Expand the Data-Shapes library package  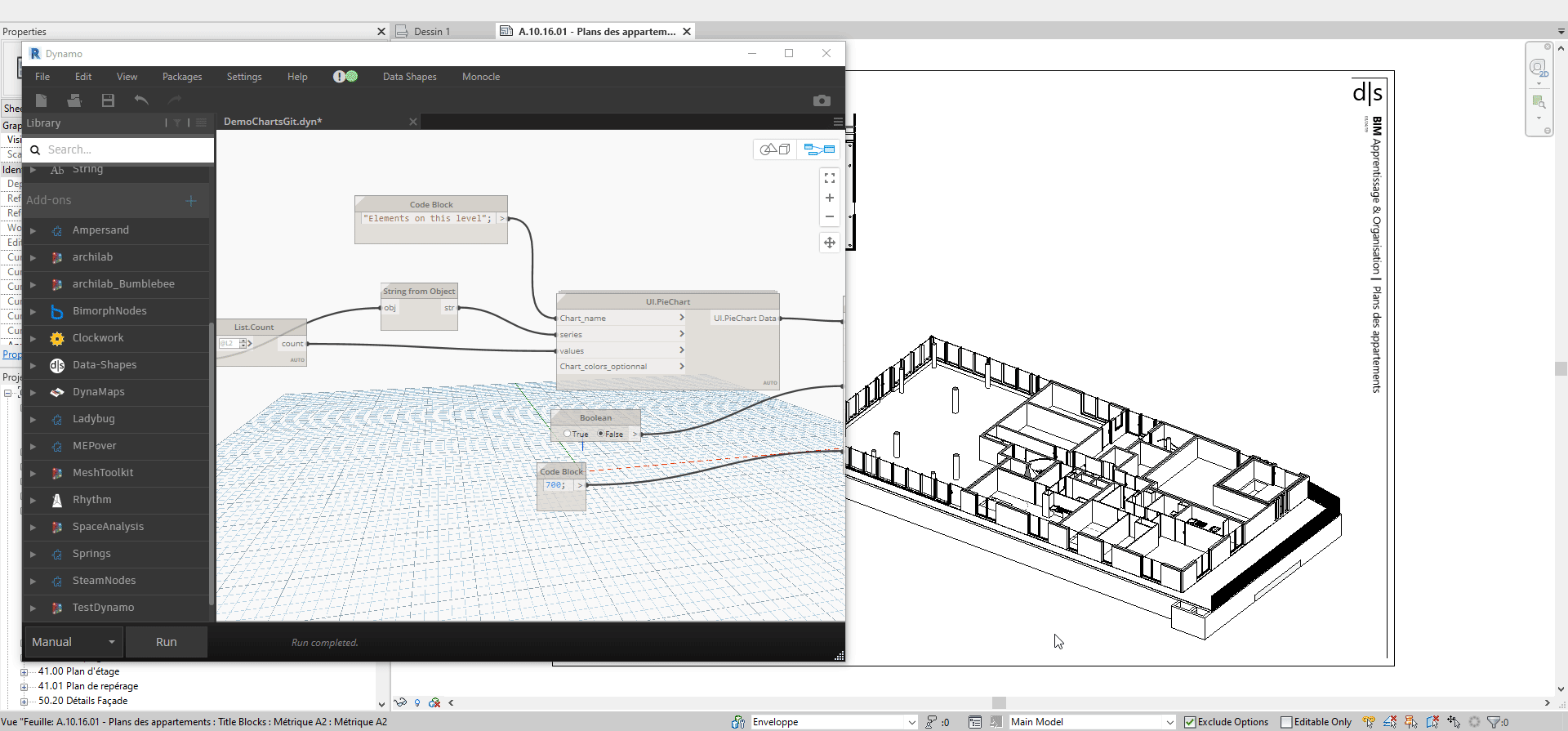point(33,365)
